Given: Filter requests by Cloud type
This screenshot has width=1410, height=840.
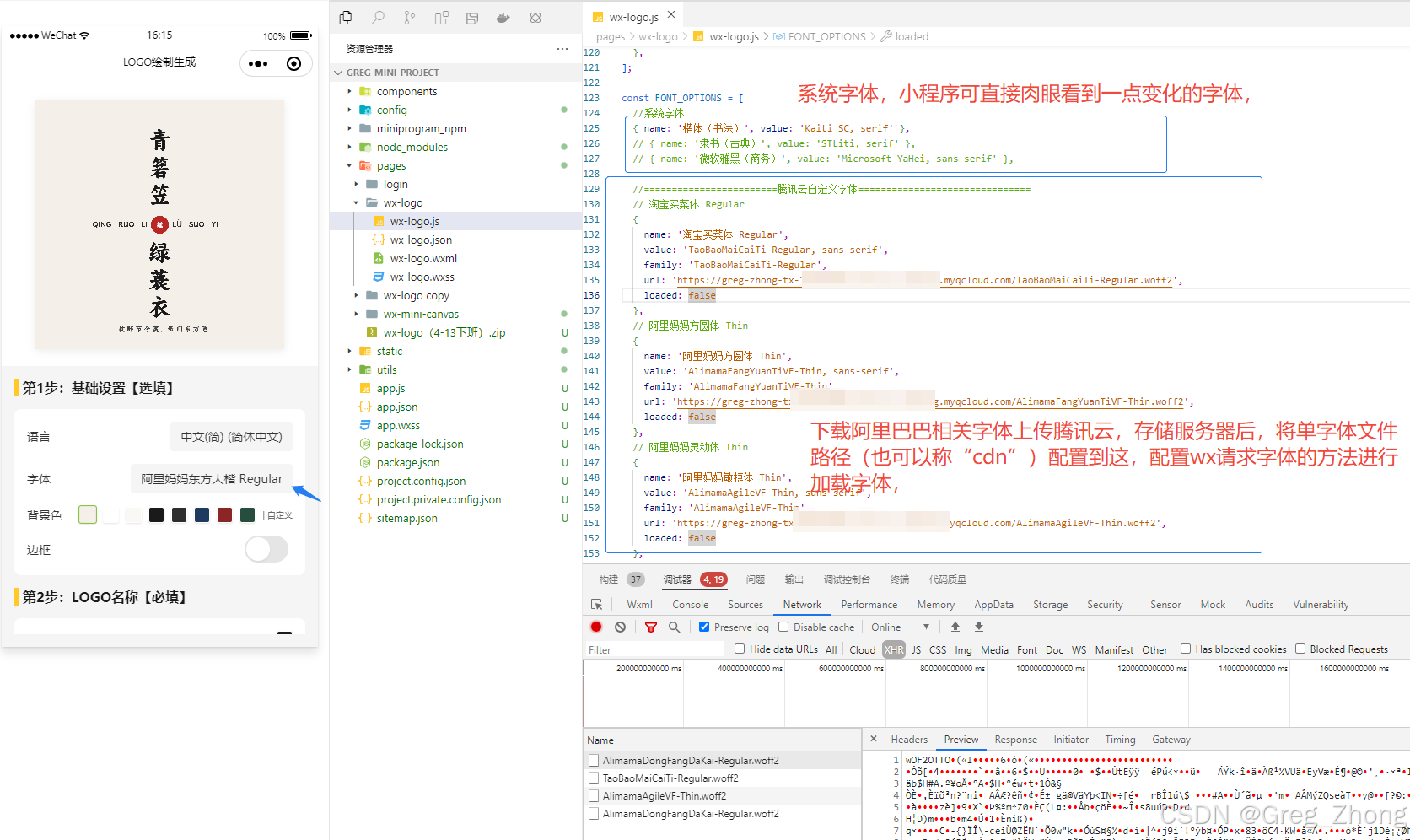Looking at the screenshot, I should pos(862,649).
